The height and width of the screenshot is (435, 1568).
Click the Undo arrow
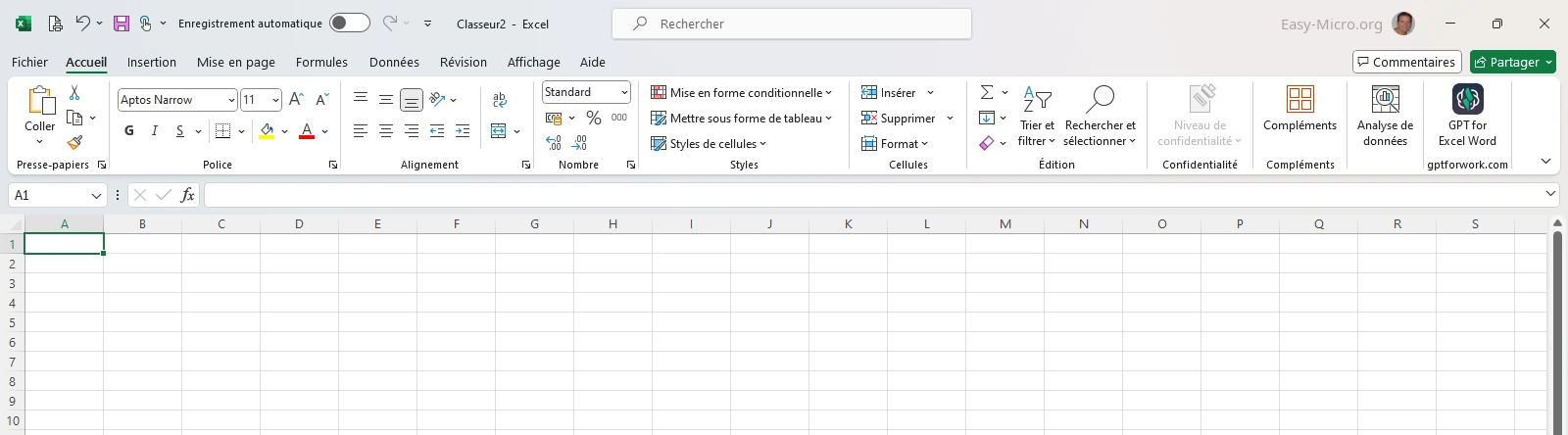coord(83,24)
